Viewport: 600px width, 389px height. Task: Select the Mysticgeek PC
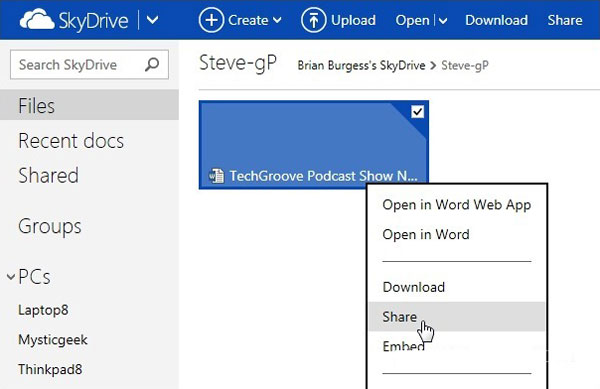[x=53, y=340]
